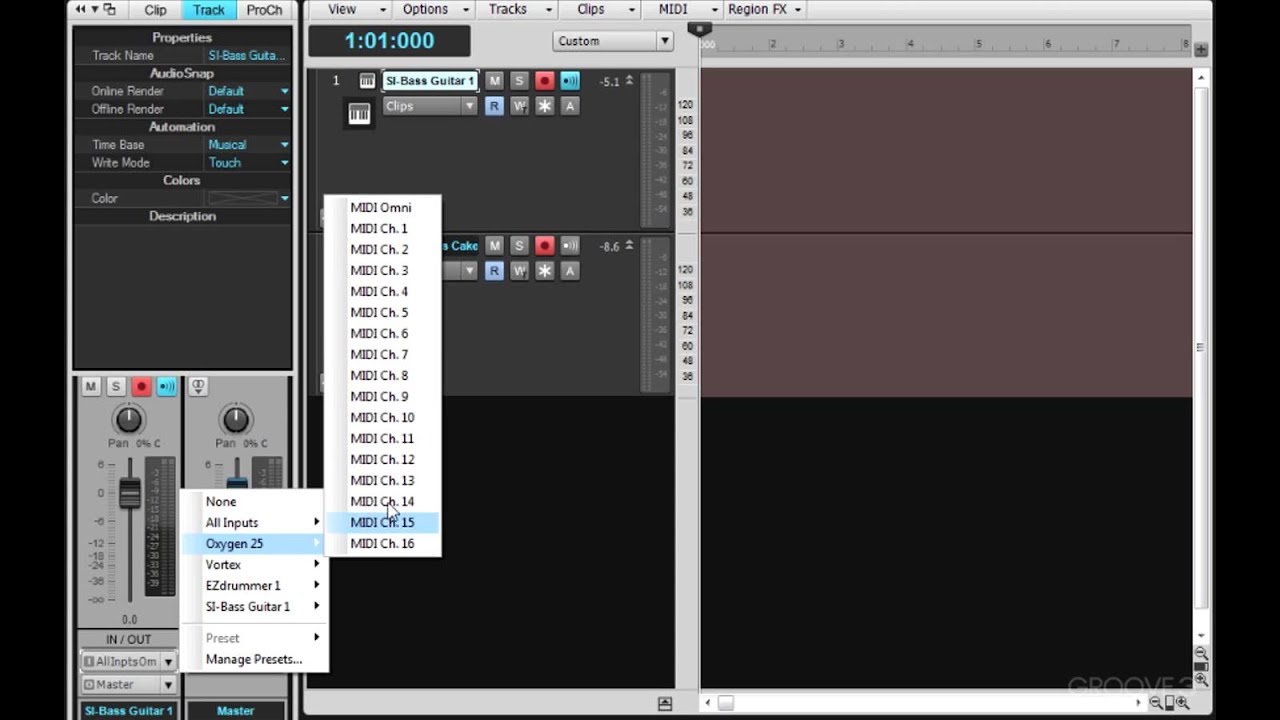Image resolution: width=1280 pixels, height=720 pixels.
Task: Click the large piano keyboard track icon
Action: tap(359, 114)
